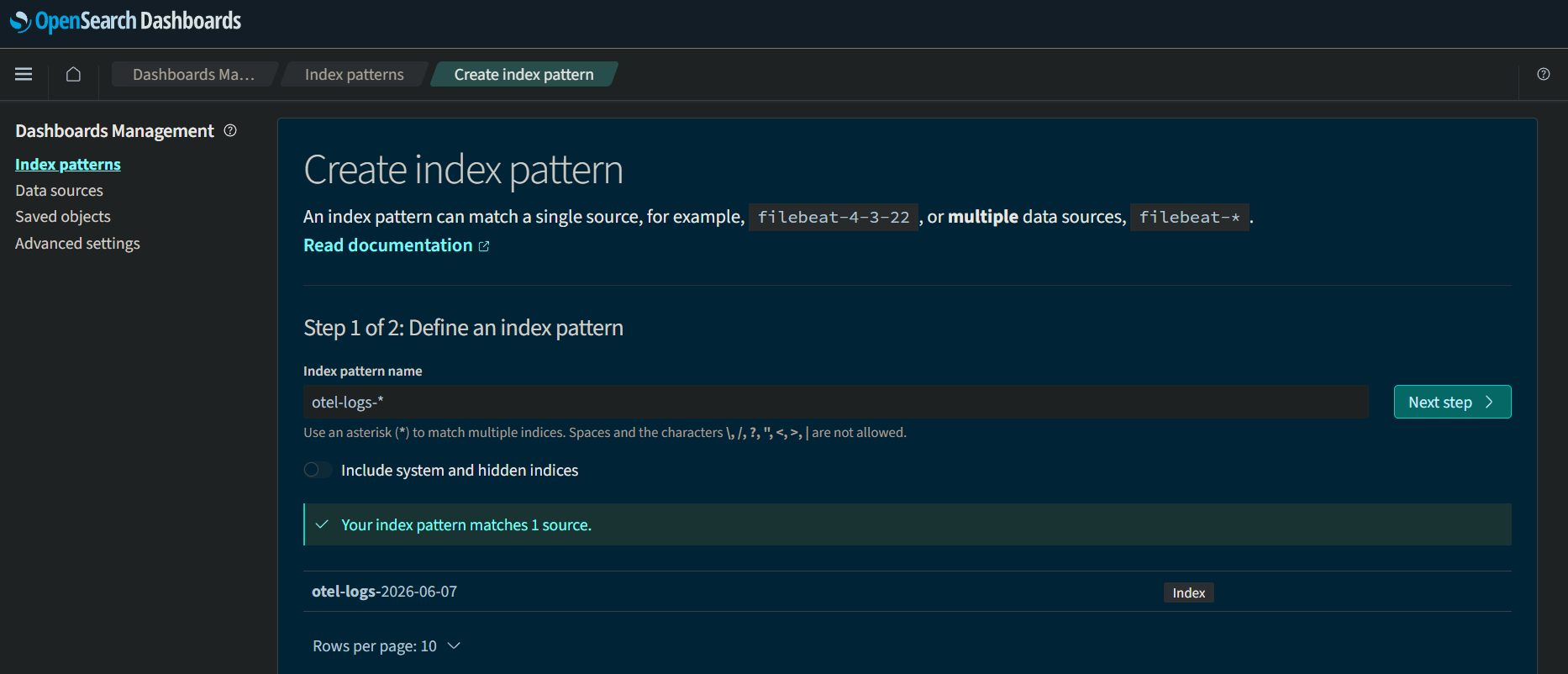
Task: Click the filebeat-4-3-22 code example
Action: click(834, 218)
